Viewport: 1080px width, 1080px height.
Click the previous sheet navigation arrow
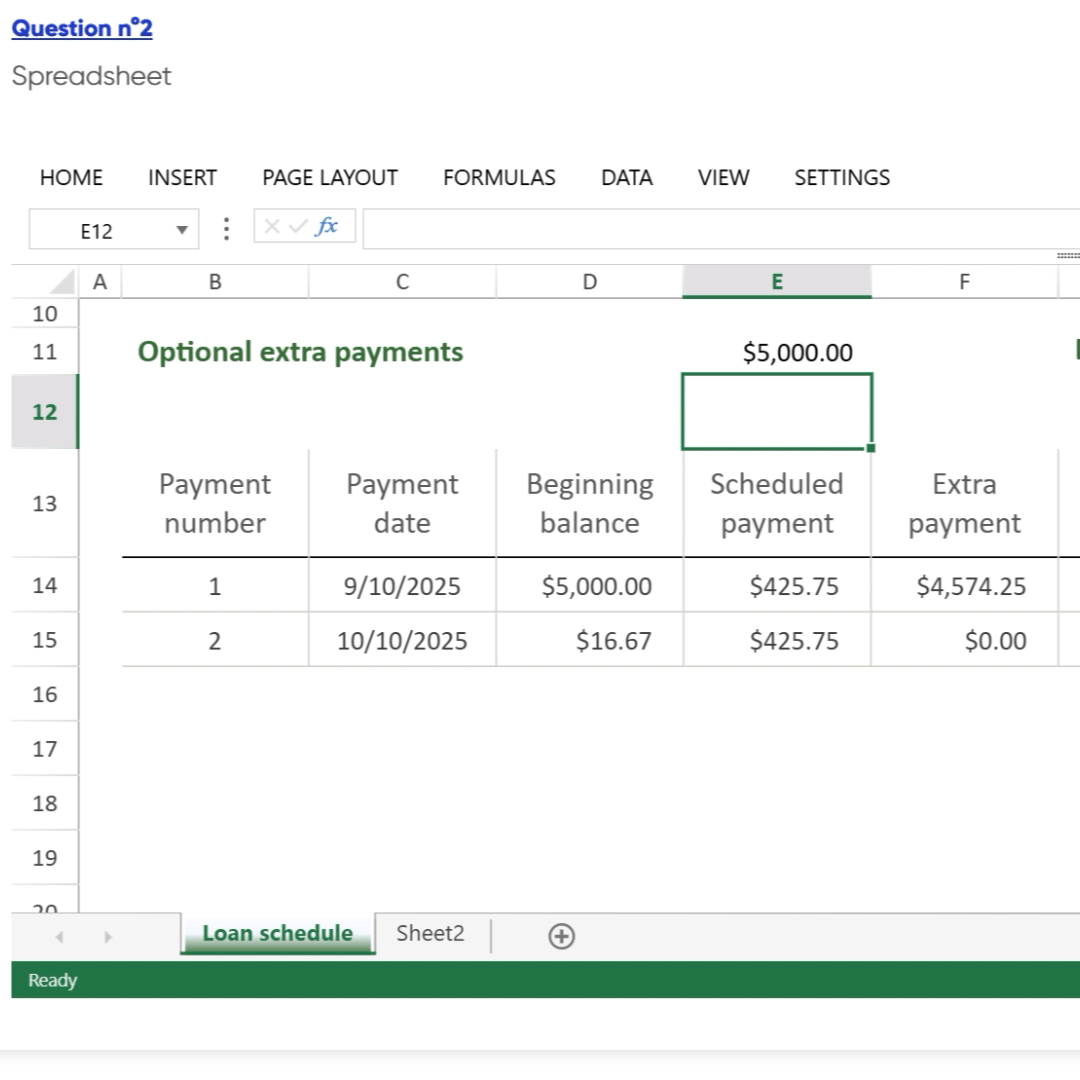(x=60, y=937)
